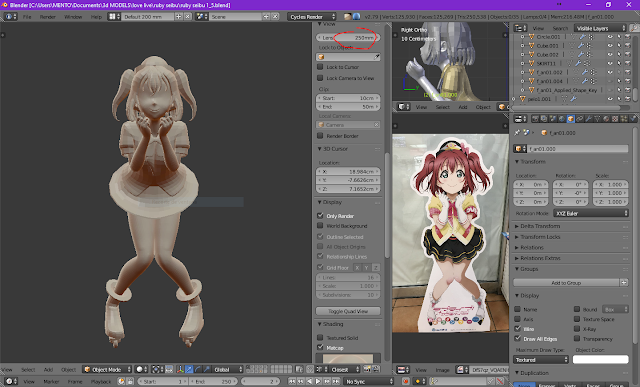
Task: Open the outliner View menu
Action: click(x=538, y=28)
